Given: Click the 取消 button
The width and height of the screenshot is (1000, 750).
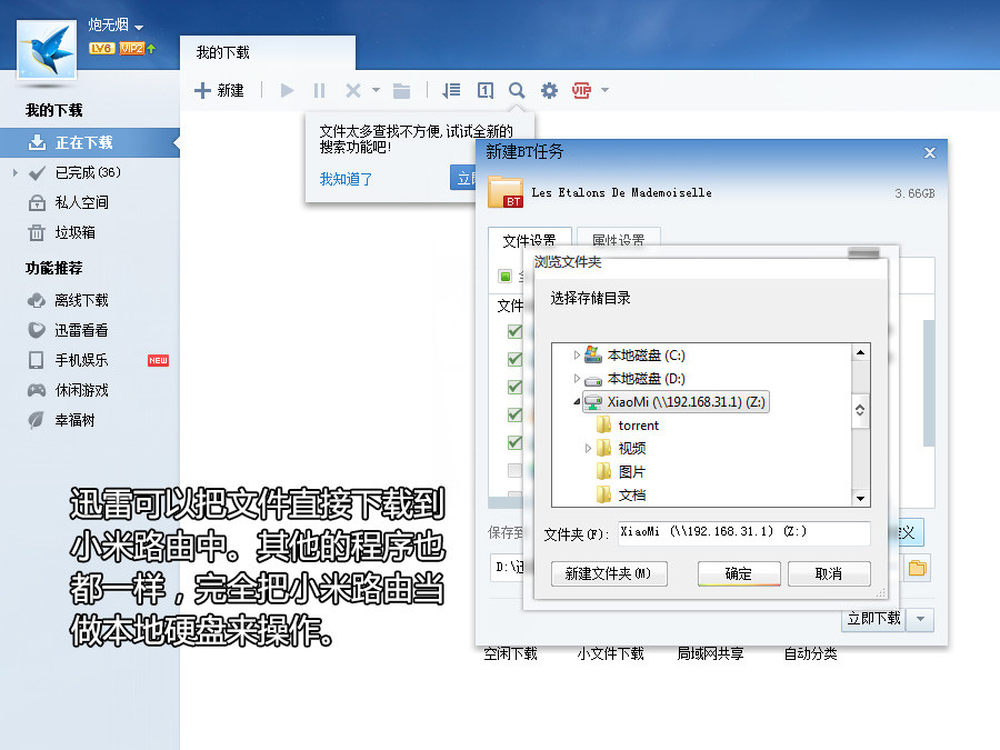Looking at the screenshot, I should click(828, 573).
